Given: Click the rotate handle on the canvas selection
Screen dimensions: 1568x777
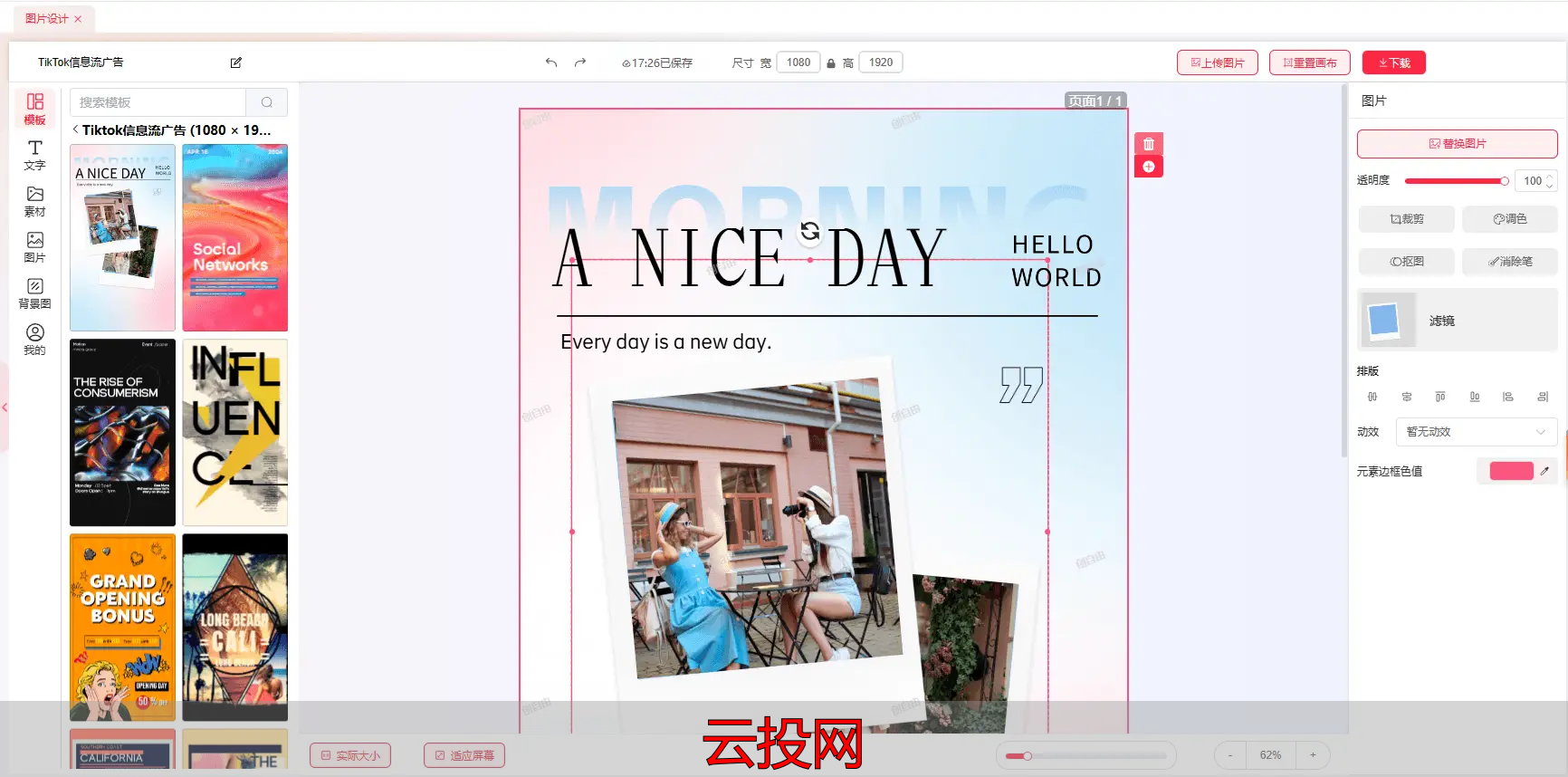Looking at the screenshot, I should tap(810, 232).
